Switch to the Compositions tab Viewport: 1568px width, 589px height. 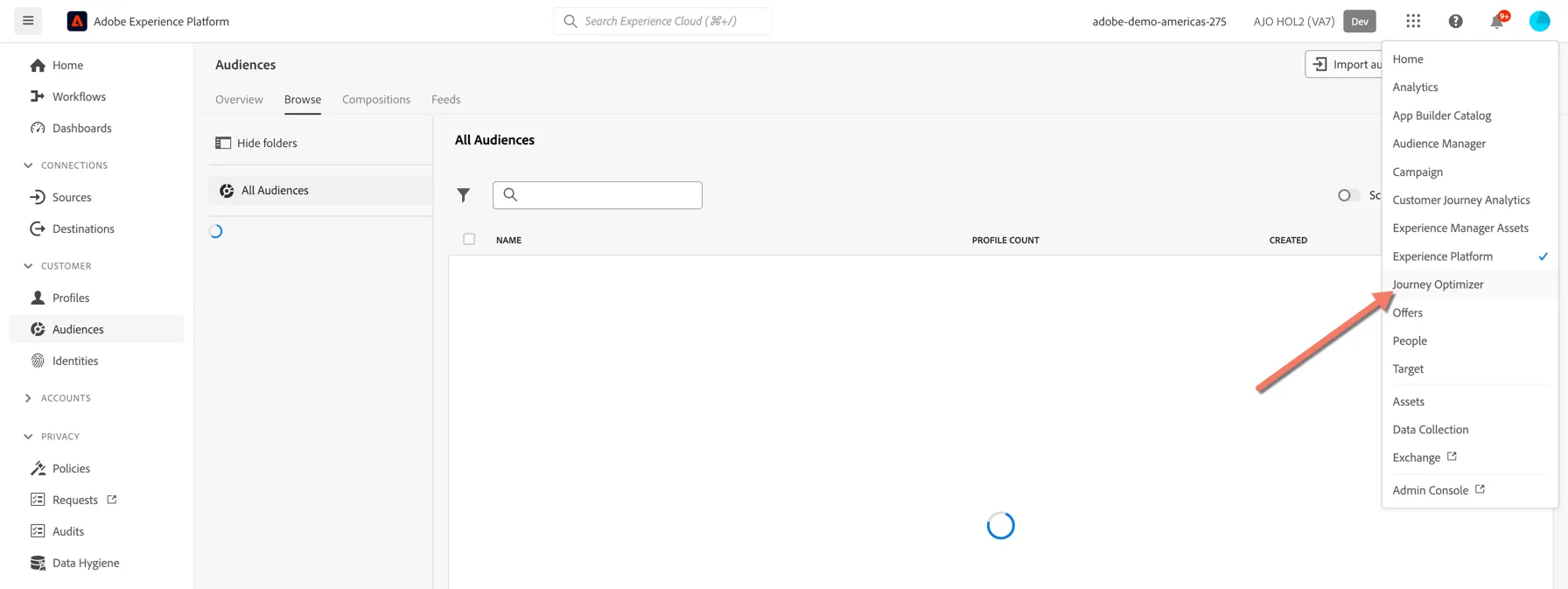tap(376, 100)
